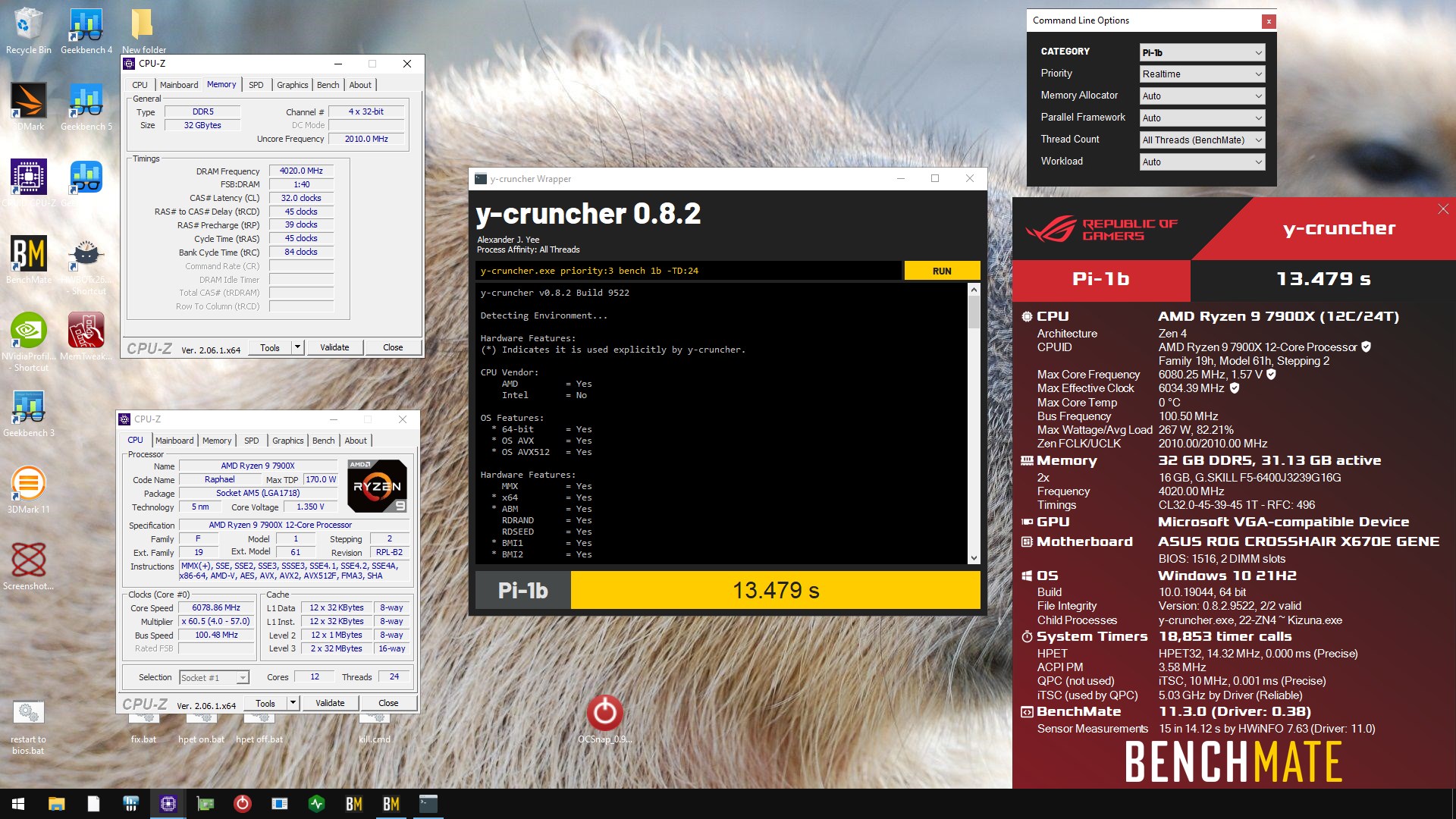This screenshot has height=819, width=1456.
Task: Open Tools dropdown arrow in the Memory CPU-Z window
Action: tap(297, 347)
